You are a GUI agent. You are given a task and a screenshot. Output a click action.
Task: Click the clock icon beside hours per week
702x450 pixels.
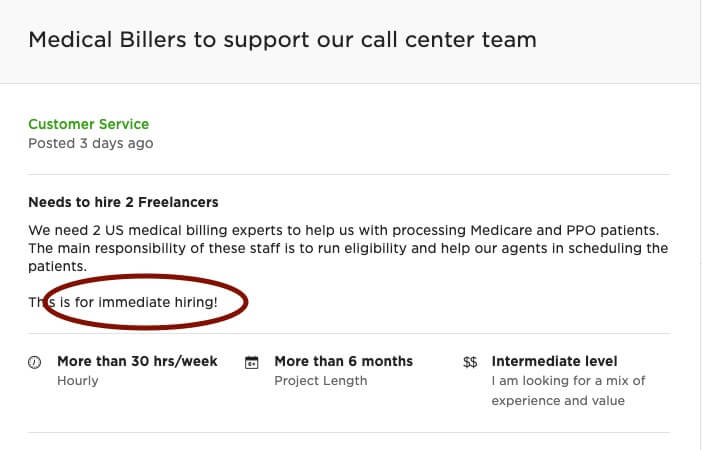pyautogui.click(x=34, y=362)
